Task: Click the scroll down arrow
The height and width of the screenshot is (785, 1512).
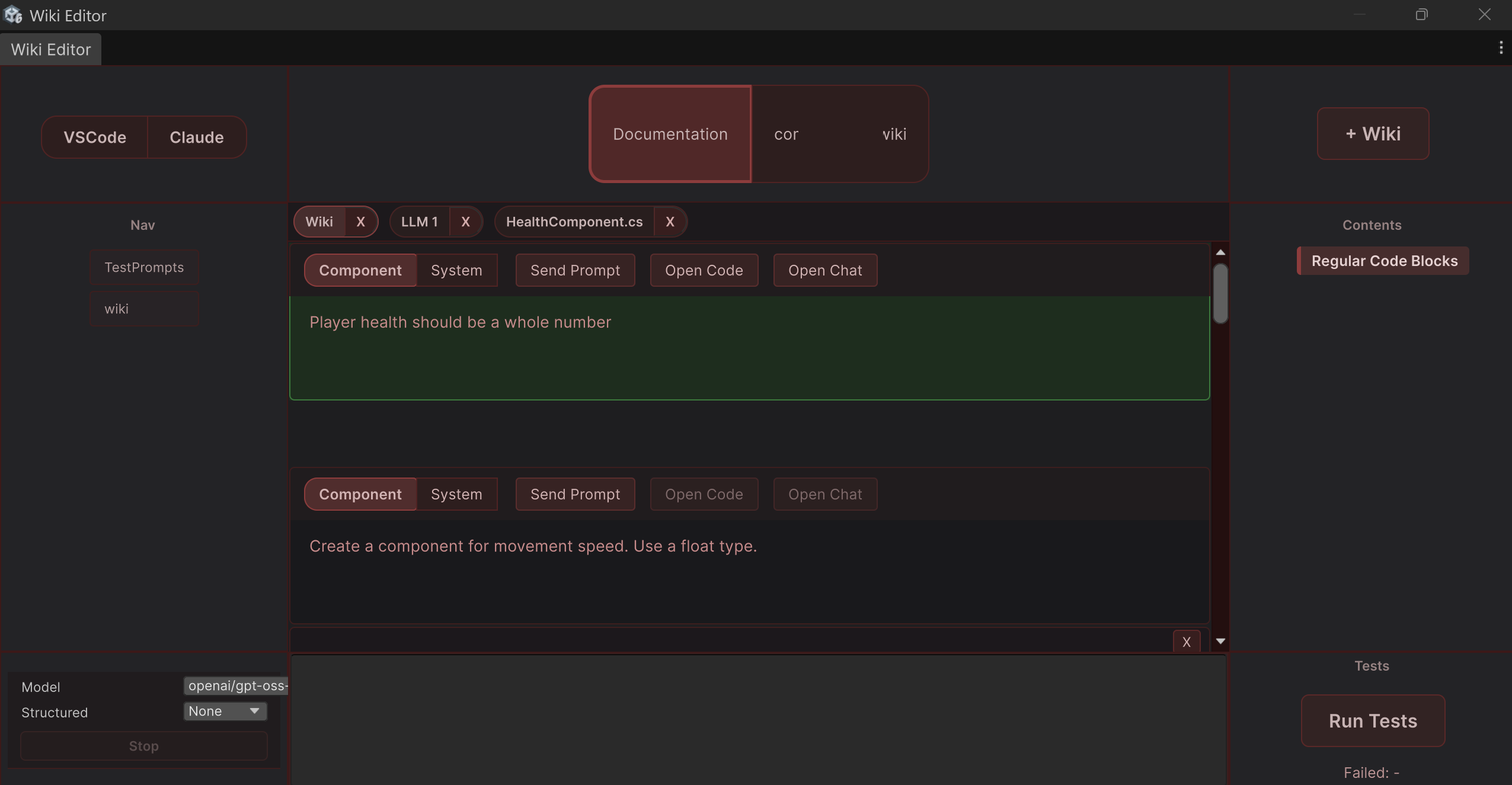Action: click(x=1220, y=641)
